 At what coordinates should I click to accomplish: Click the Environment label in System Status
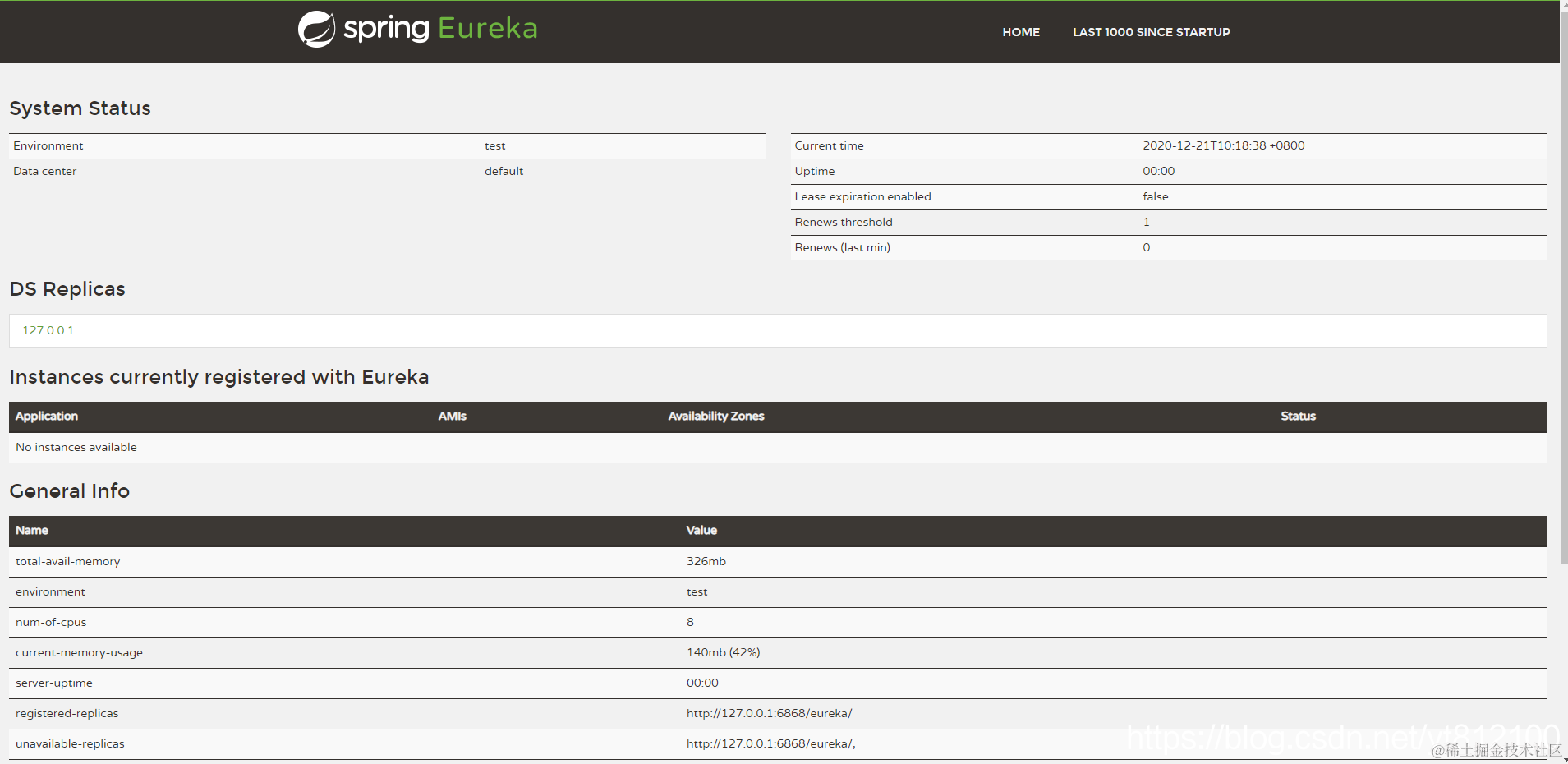[x=48, y=145]
